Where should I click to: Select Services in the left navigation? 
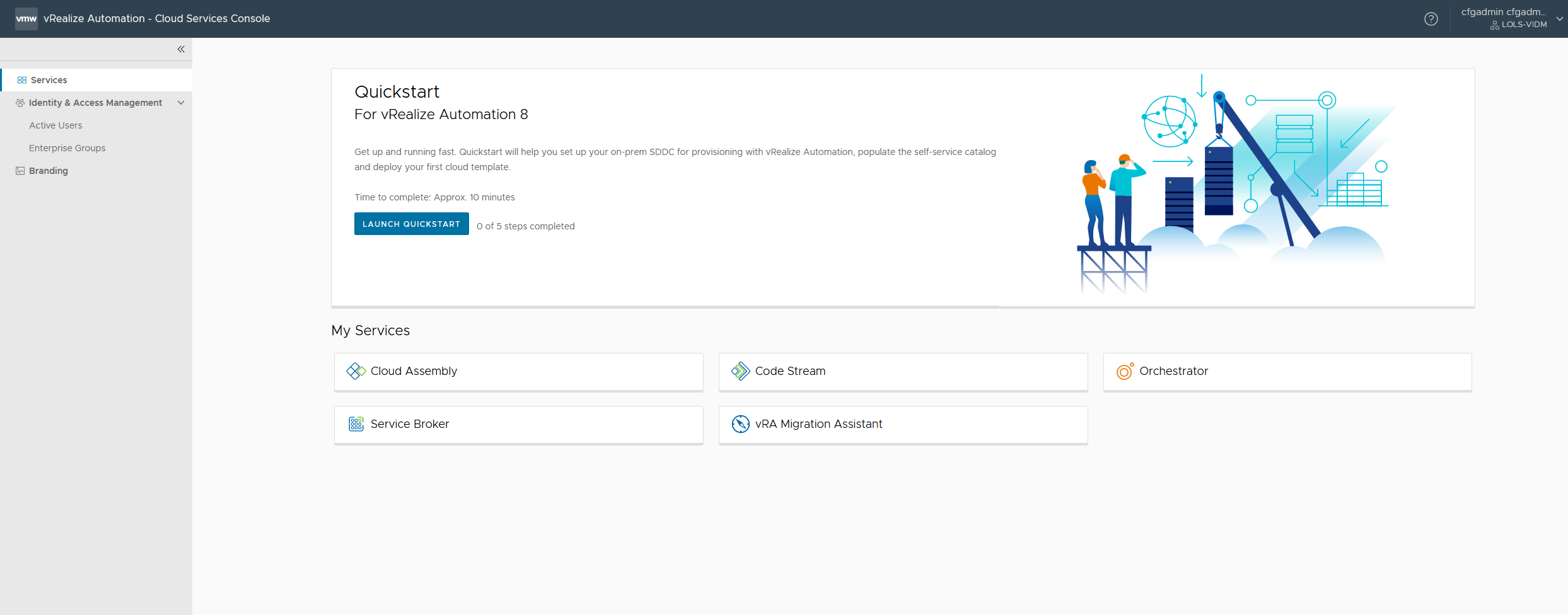tap(96, 80)
